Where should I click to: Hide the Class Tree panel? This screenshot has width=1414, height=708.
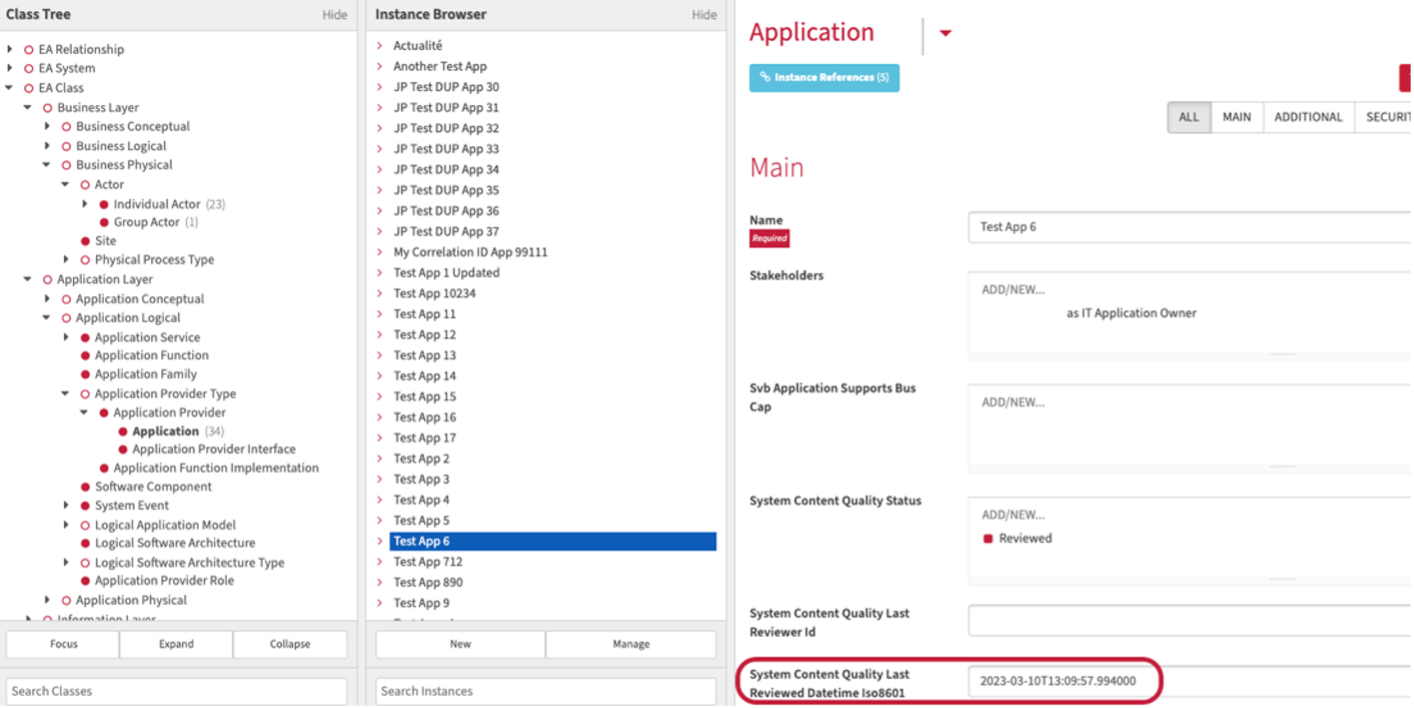click(x=335, y=15)
